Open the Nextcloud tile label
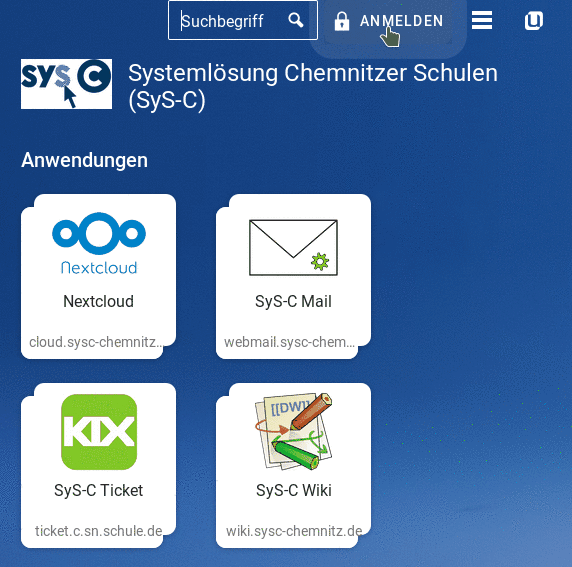This screenshot has height=567, width=572. click(98, 301)
